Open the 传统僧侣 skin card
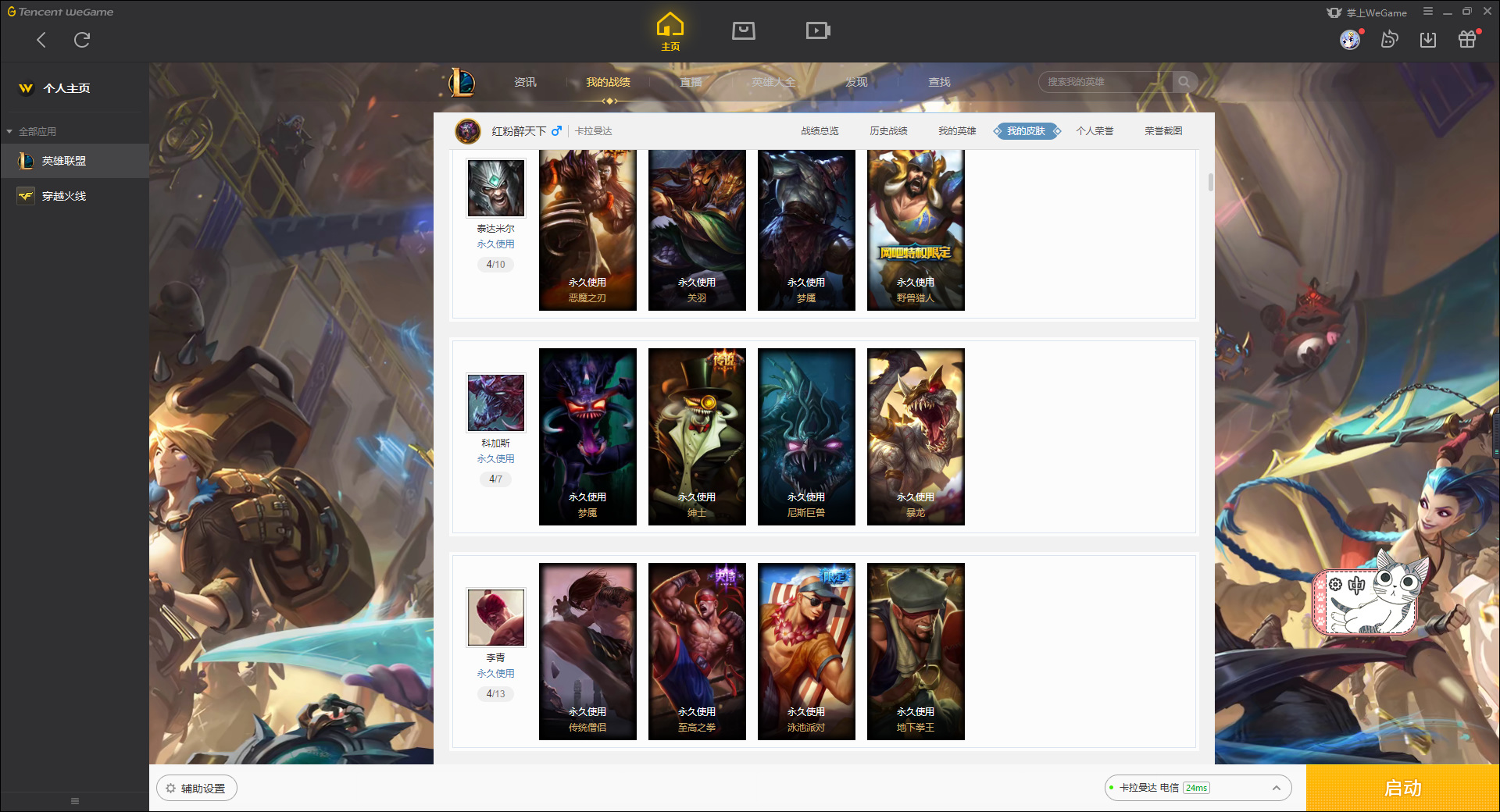The width and height of the screenshot is (1500, 812). tap(587, 651)
